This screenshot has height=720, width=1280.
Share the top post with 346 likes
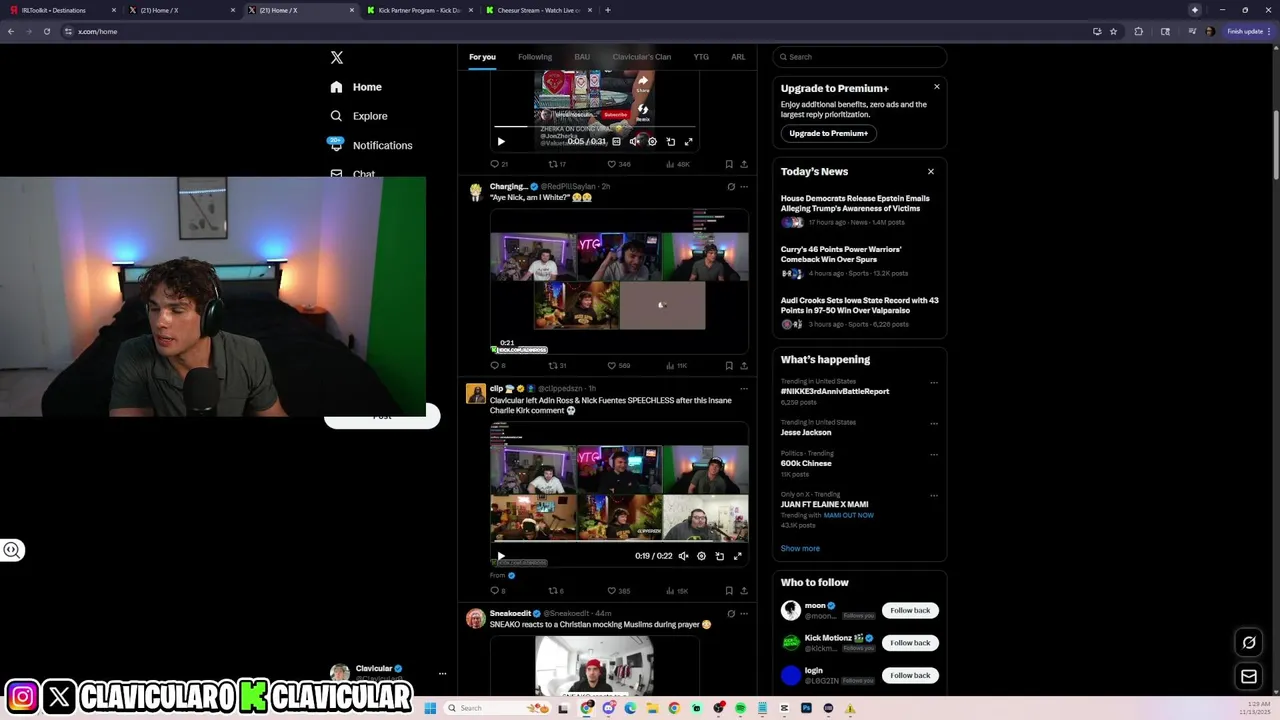tap(743, 164)
